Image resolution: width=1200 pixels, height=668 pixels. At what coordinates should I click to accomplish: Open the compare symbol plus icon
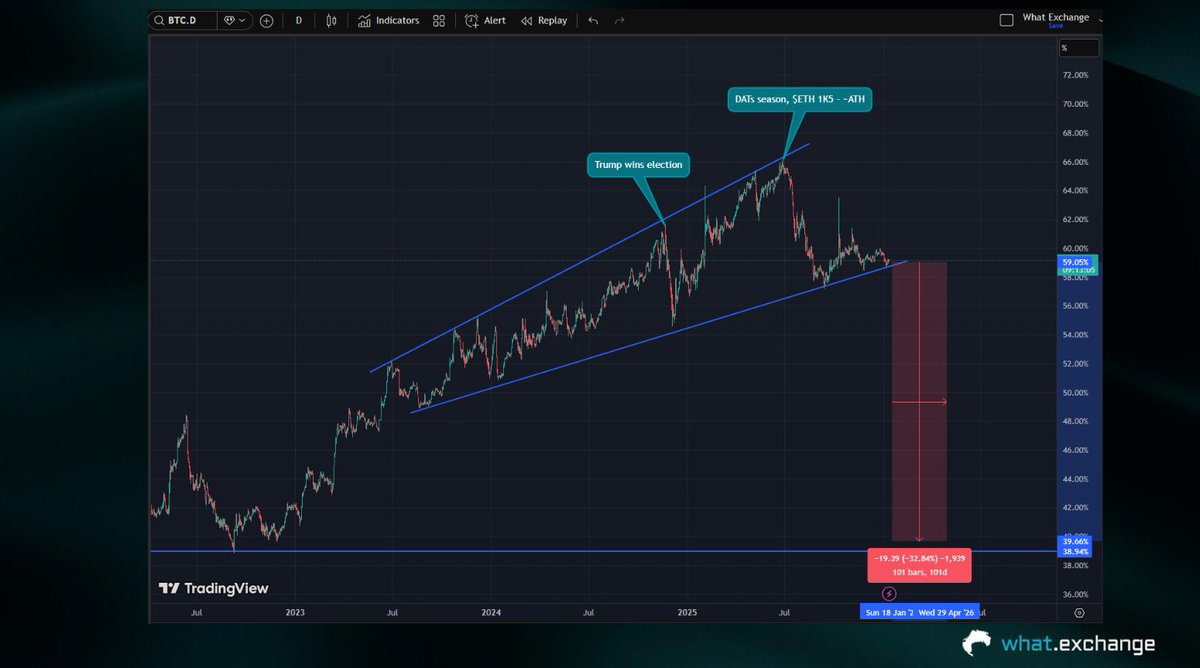(x=267, y=20)
